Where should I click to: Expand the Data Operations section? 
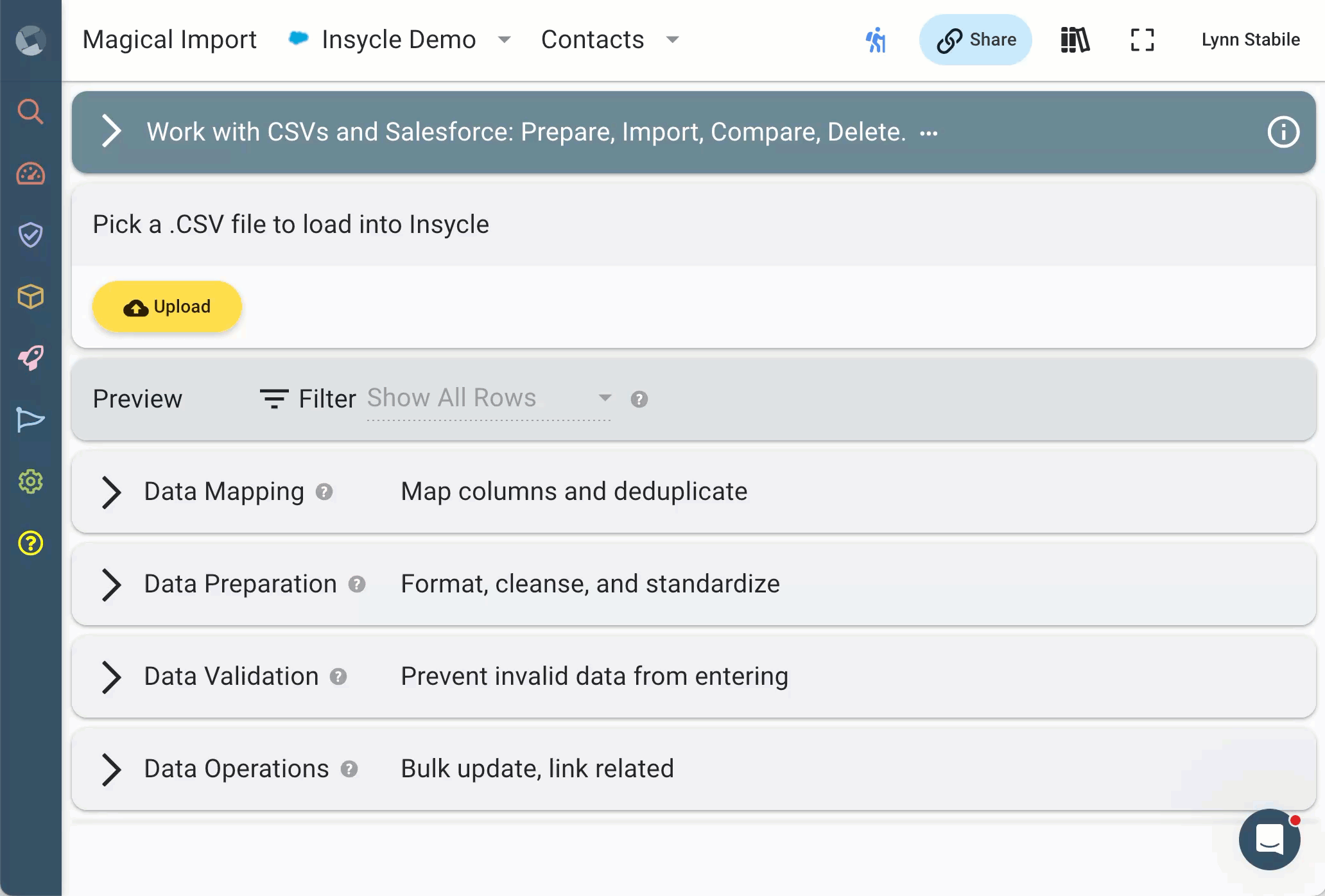(x=111, y=770)
